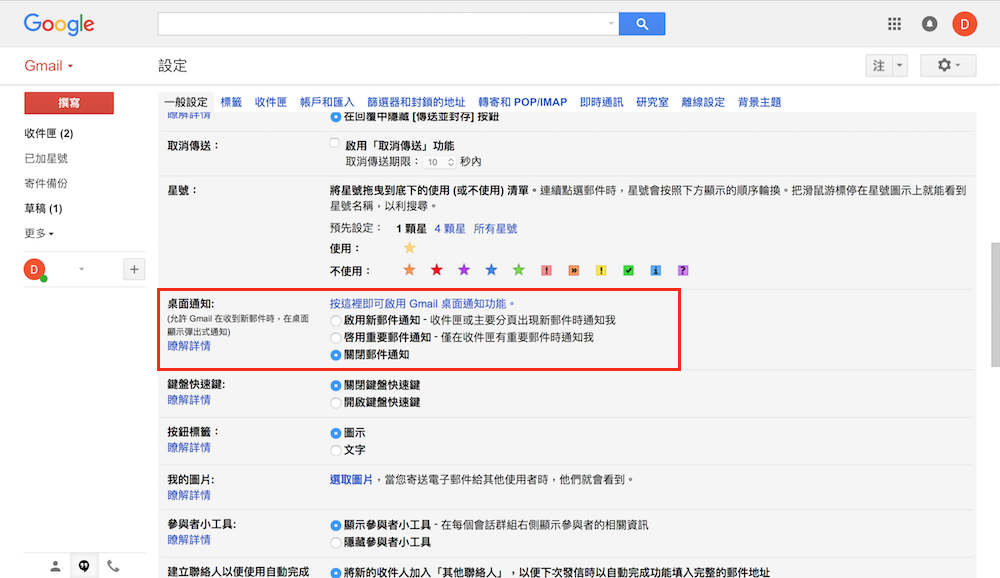
Task: Click the red star swatch
Action: [x=436, y=270]
